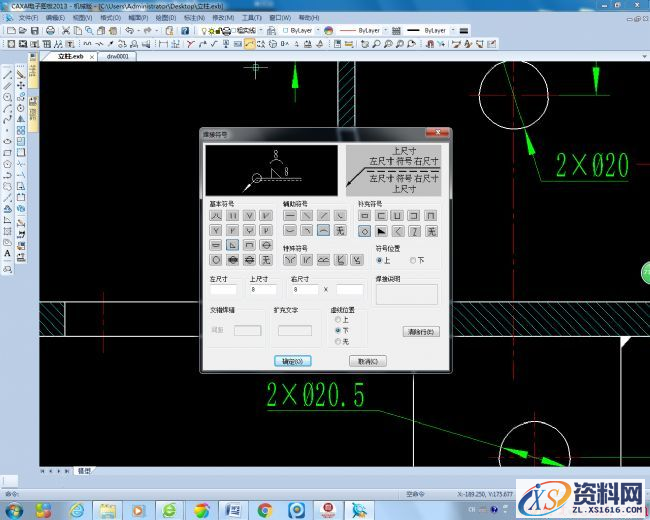Screen dimensions: 650x520
Task: Confirm with the 确定(O) button
Action: click(x=293, y=361)
